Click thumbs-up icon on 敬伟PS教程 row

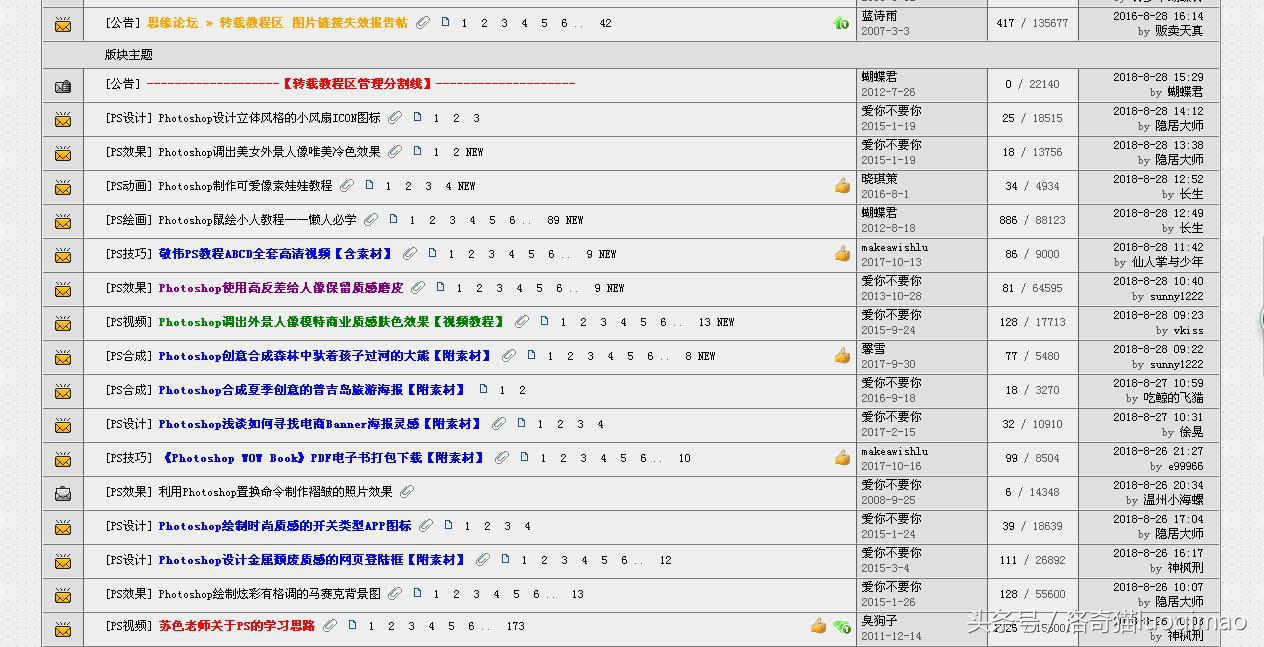coord(842,253)
